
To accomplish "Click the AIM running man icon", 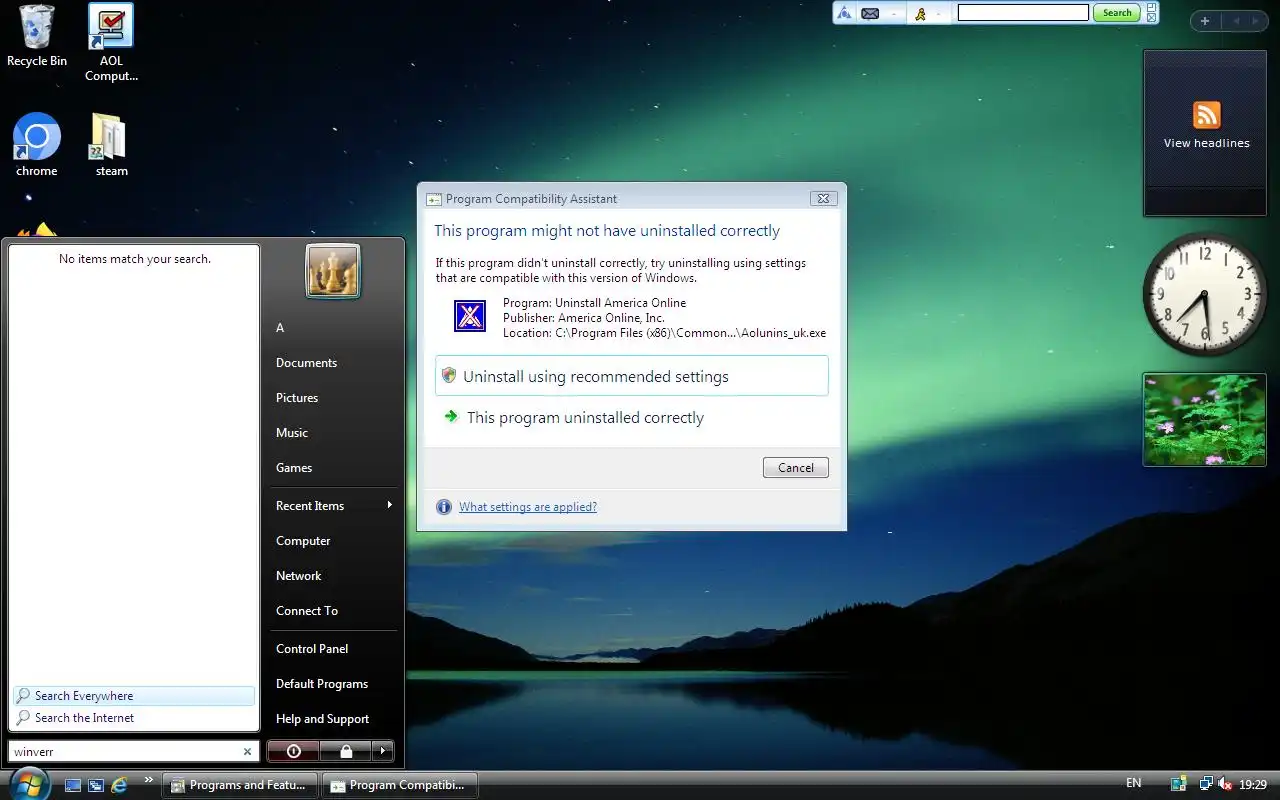I will click(920, 13).
